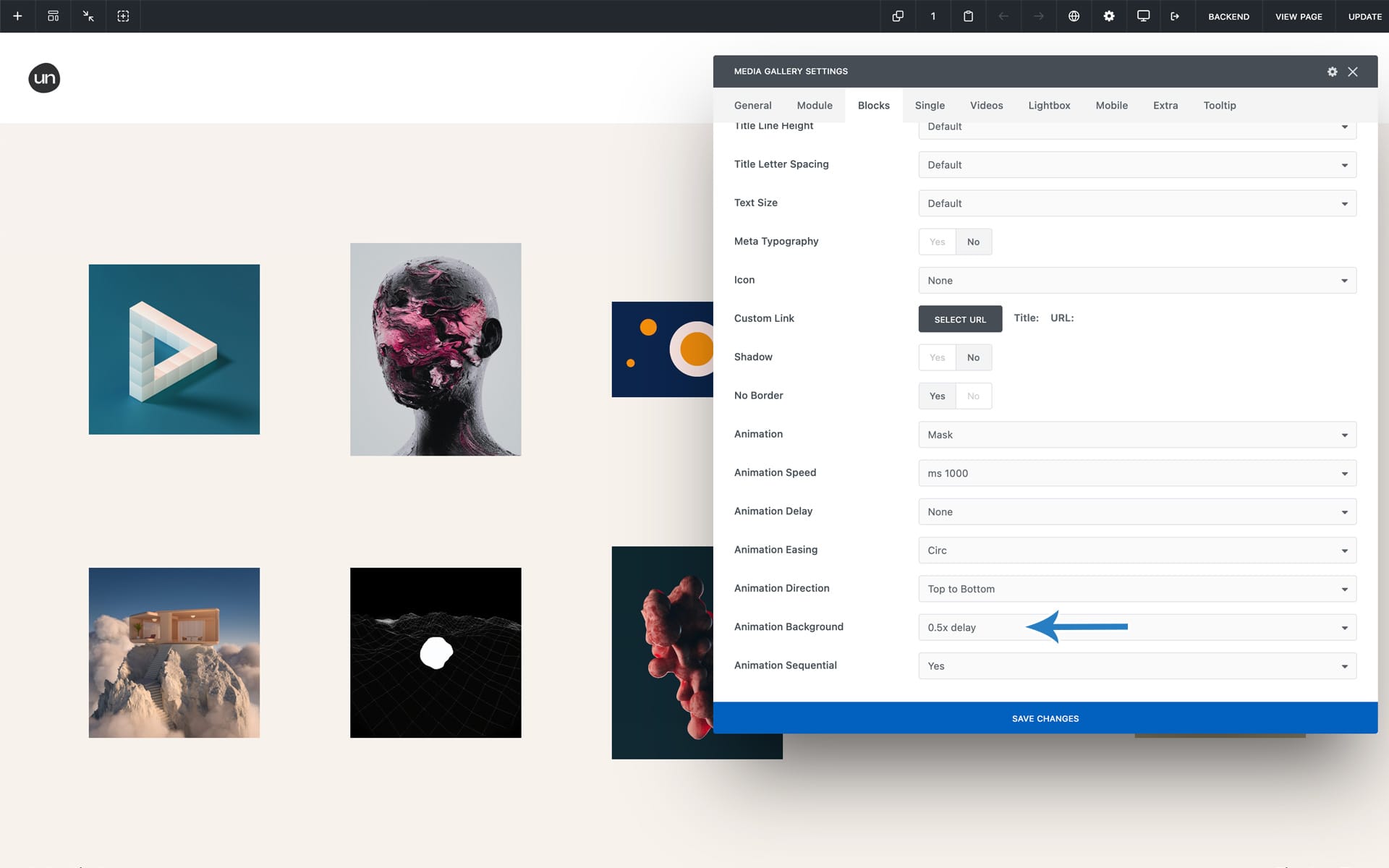Expand the Animation Easing Circ dropdown
This screenshot has height=868, width=1389.
[x=1137, y=550]
